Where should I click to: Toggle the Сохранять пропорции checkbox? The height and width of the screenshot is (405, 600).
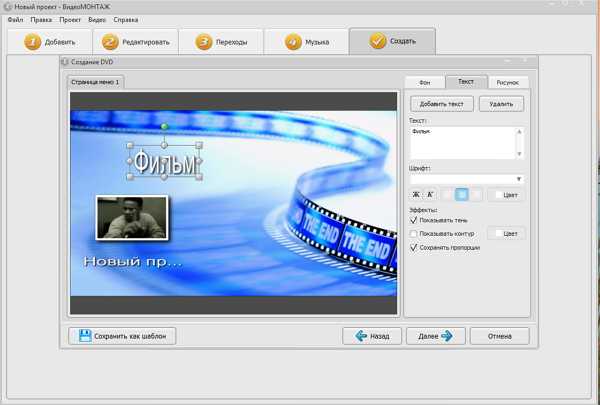[x=414, y=247]
